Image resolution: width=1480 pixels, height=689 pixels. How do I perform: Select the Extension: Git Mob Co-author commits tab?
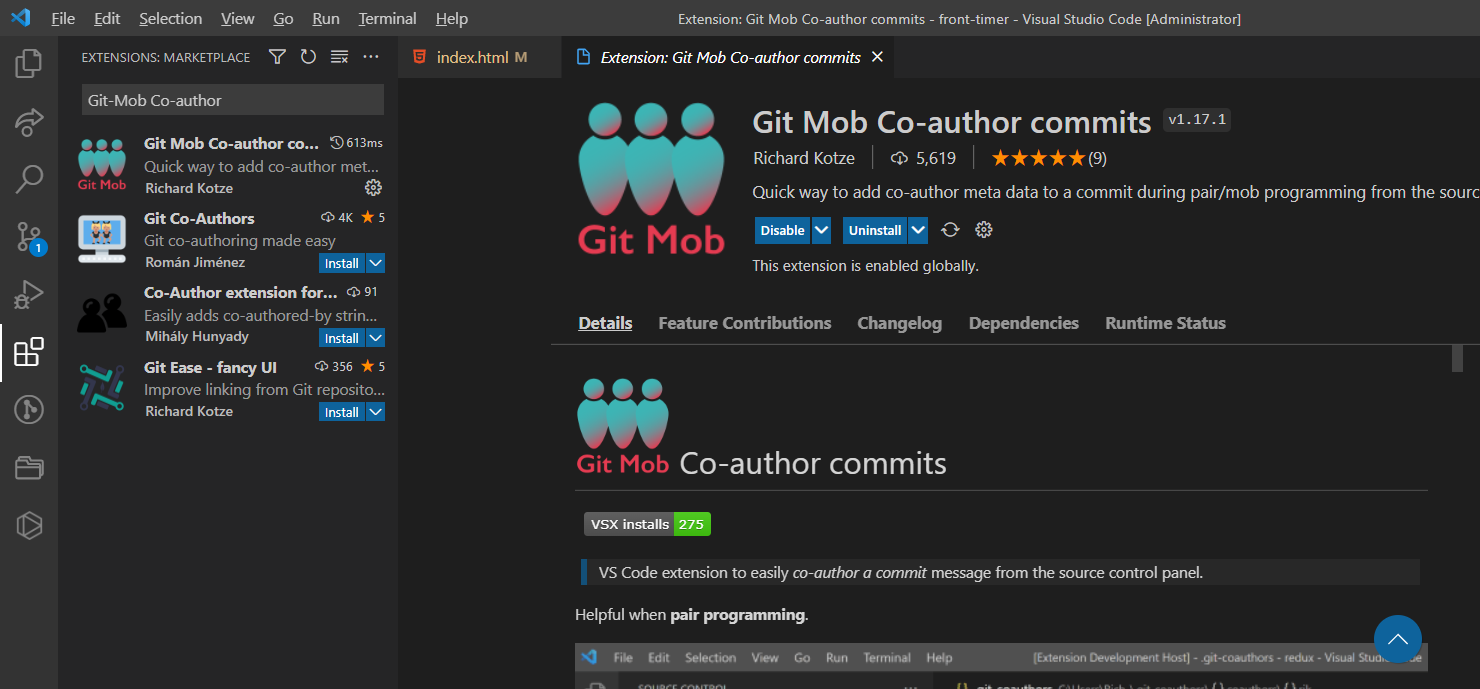(x=728, y=57)
